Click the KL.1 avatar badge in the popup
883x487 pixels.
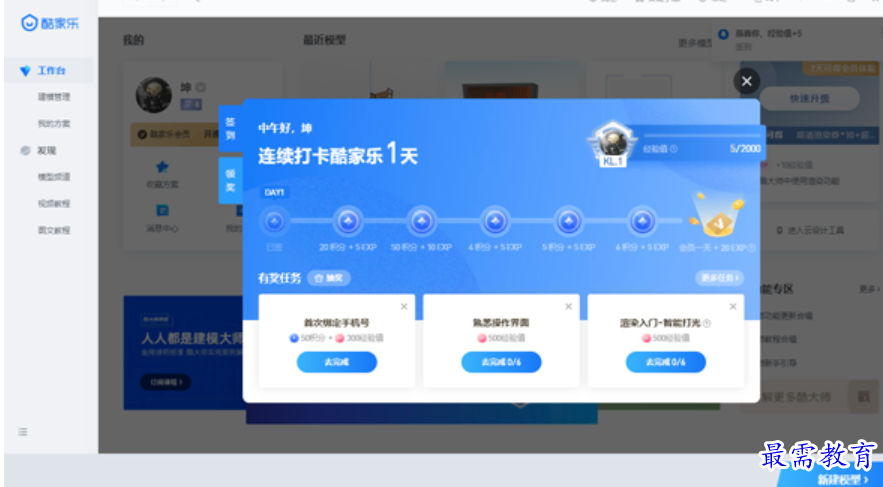pyautogui.click(x=612, y=145)
